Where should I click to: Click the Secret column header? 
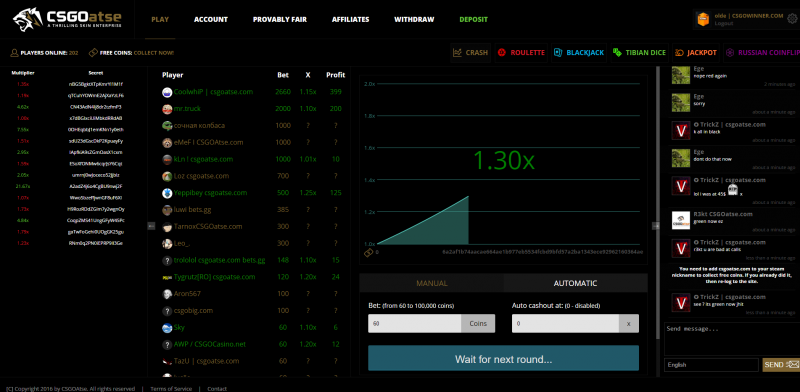click(95, 73)
